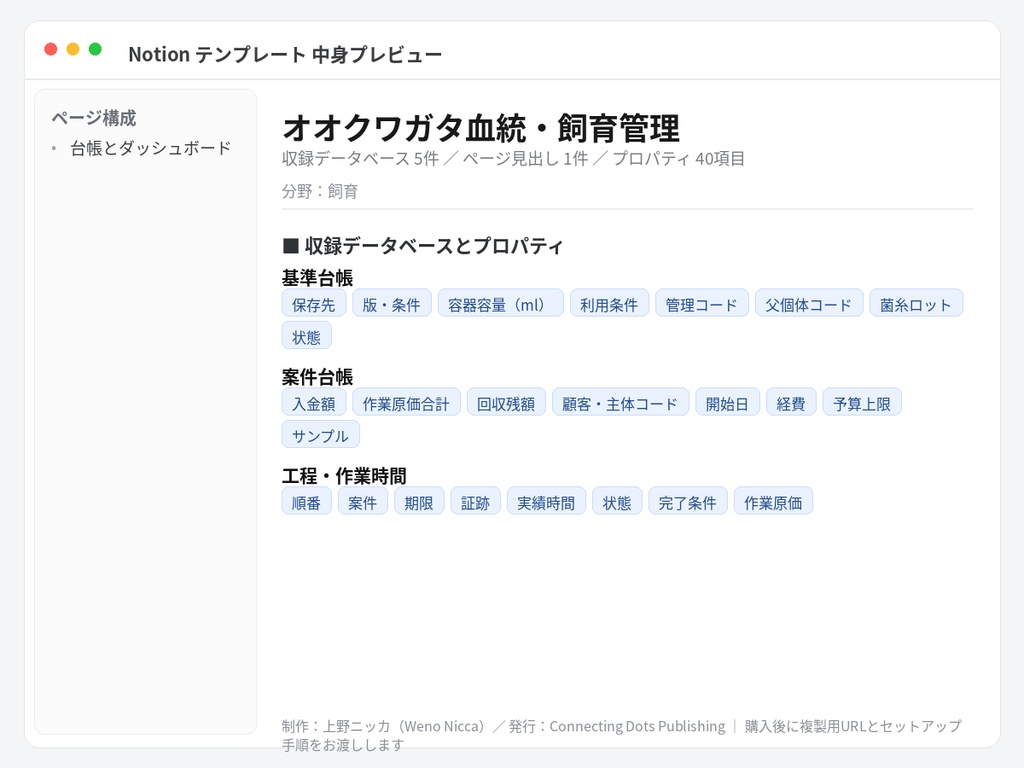Screen dimensions: 1024x768
Task: Select the 版・条件 property tag
Action: coord(392,303)
